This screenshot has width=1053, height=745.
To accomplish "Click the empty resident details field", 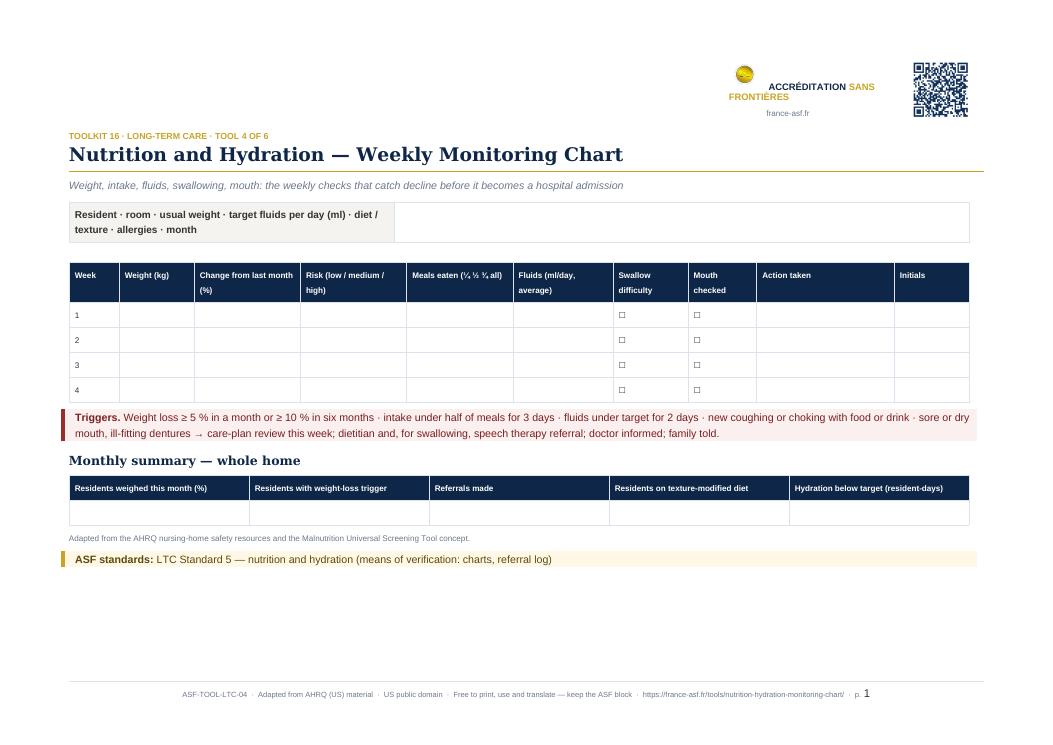I will 682,222.
